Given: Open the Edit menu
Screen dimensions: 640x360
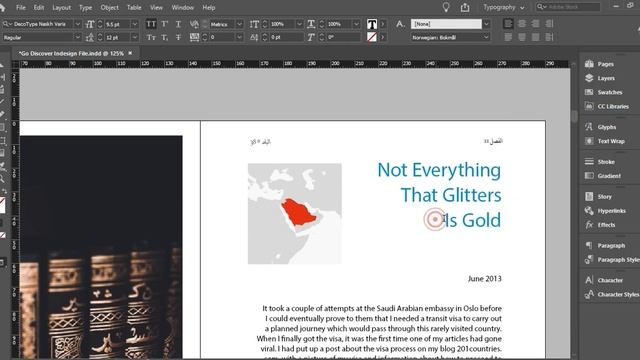Looking at the screenshot, I should (x=39, y=7).
